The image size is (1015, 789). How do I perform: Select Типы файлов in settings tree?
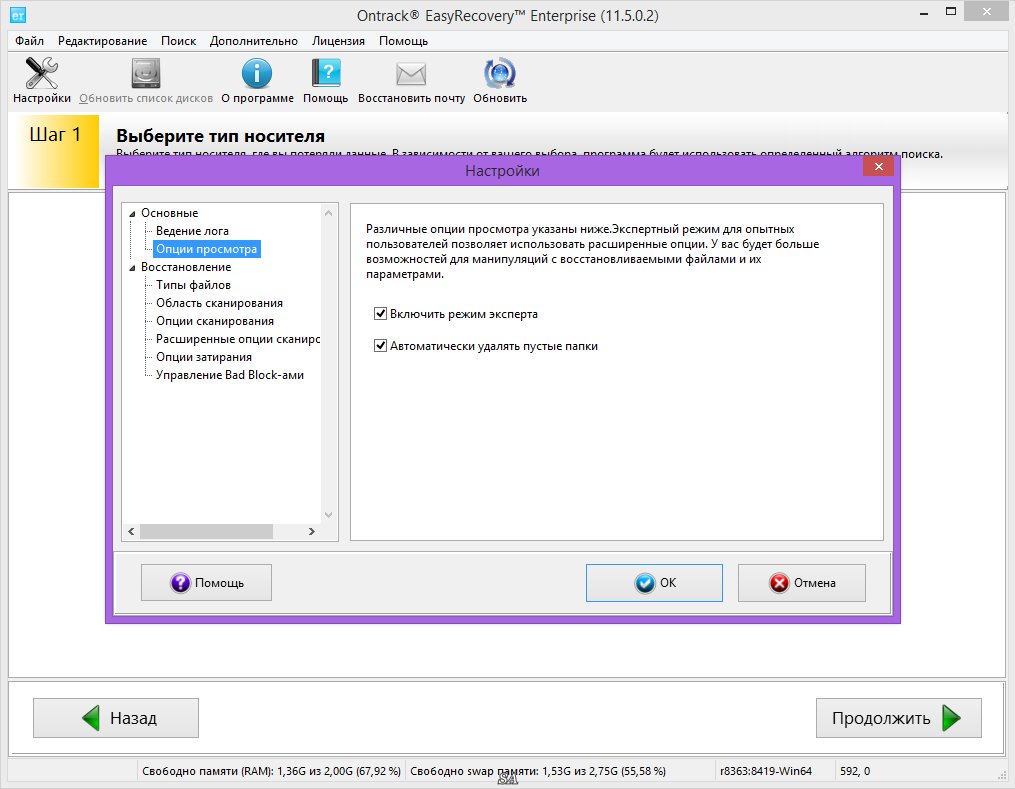[193, 285]
